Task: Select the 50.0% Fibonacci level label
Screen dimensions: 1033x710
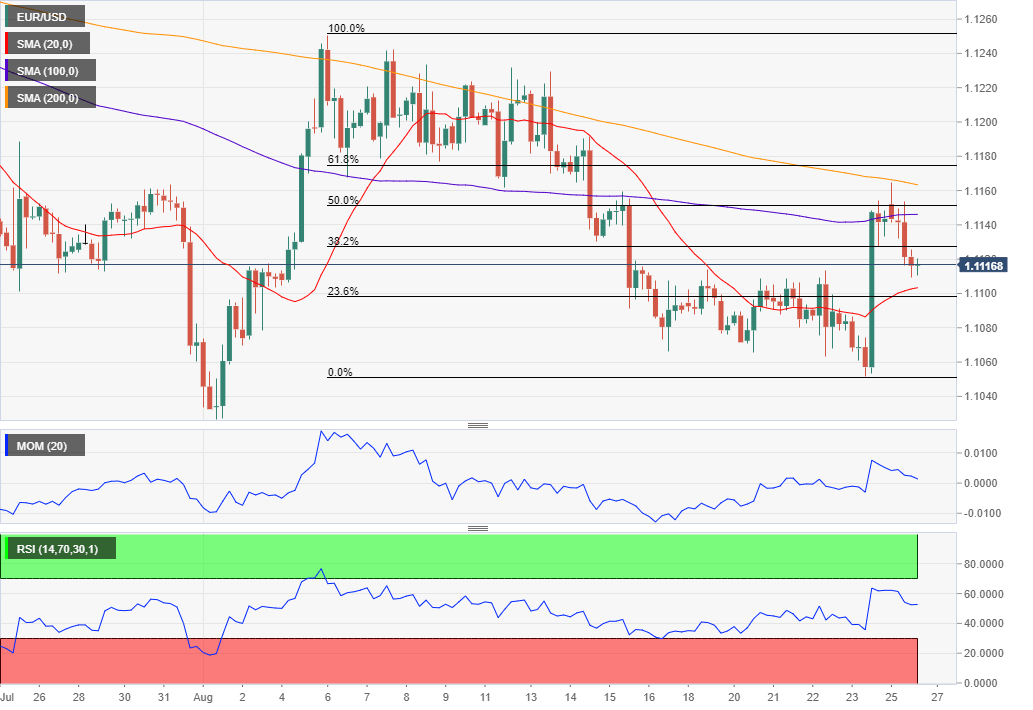Action: point(343,201)
